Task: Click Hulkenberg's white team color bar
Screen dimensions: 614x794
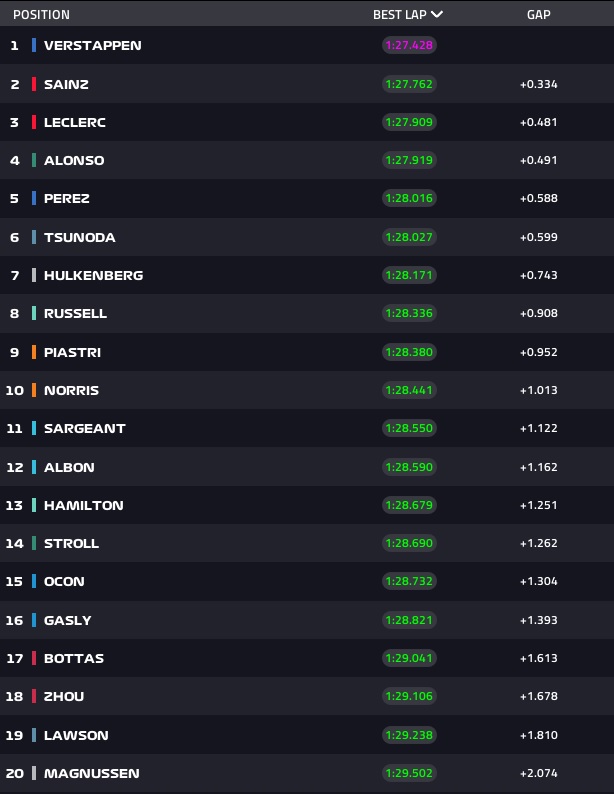Action: (34, 275)
